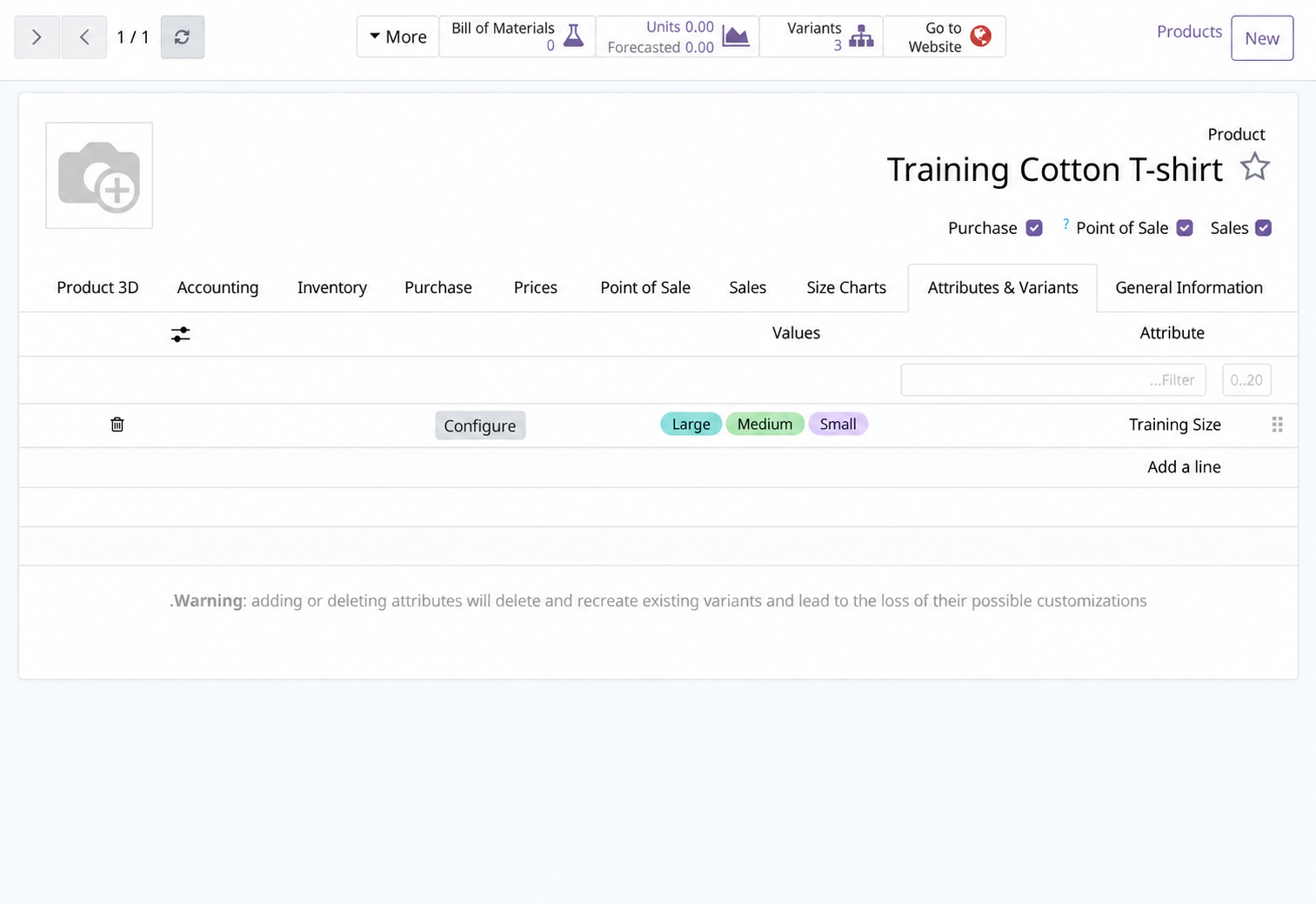
Task: Click the drag handle beside Training Size
Action: pos(1277,425)
